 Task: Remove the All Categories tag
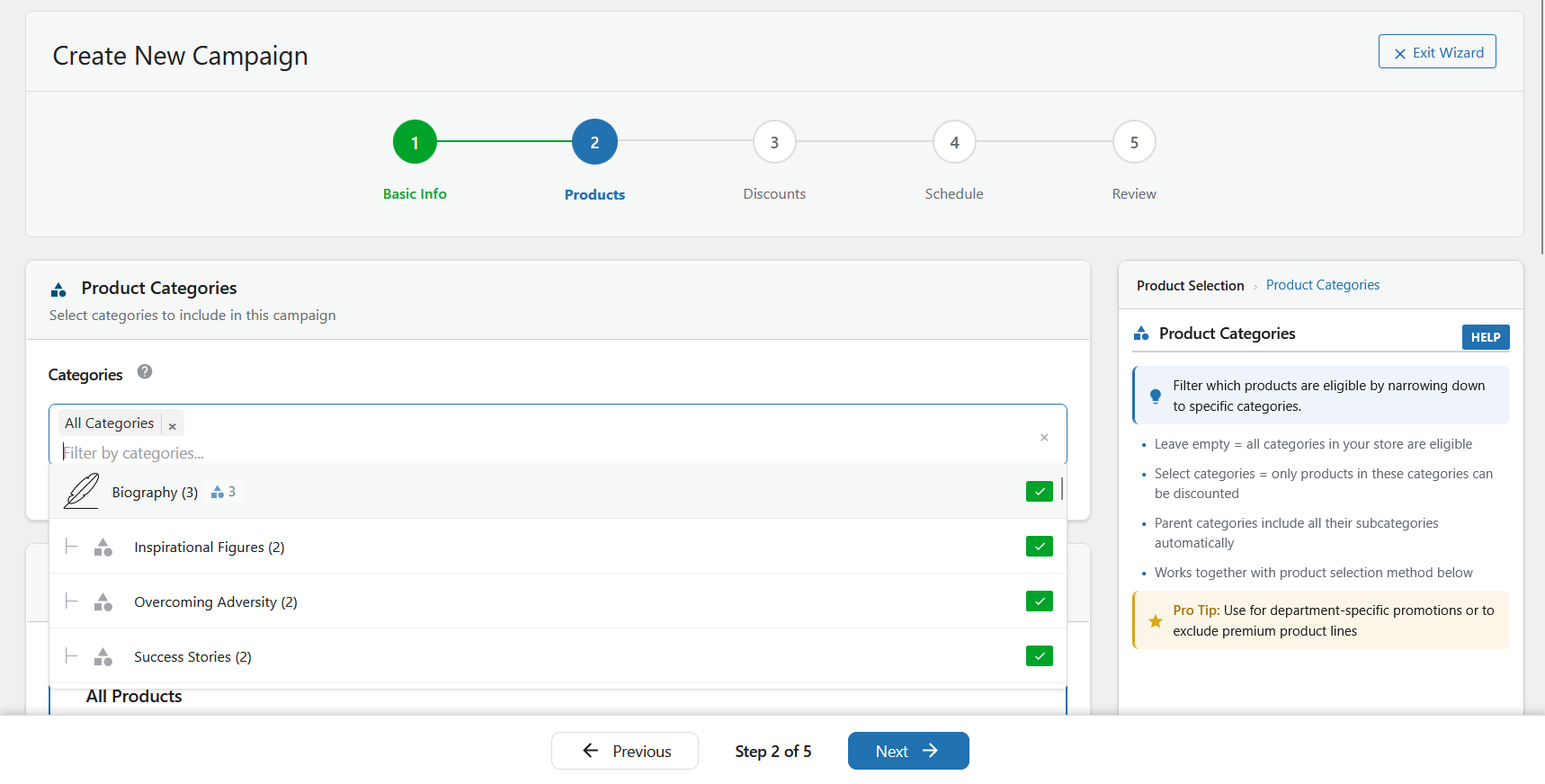pos(173,424)
